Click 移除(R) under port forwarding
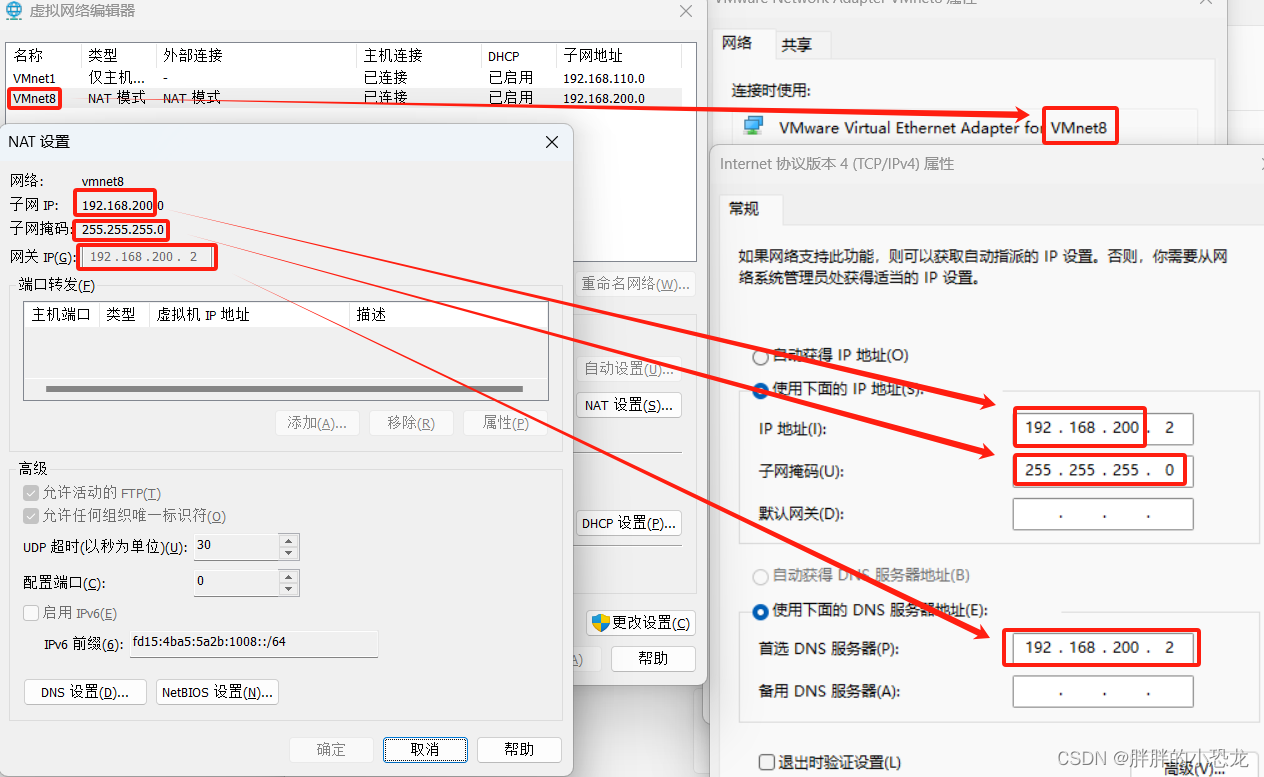The image size is (1264, 777). pos(411,423)
